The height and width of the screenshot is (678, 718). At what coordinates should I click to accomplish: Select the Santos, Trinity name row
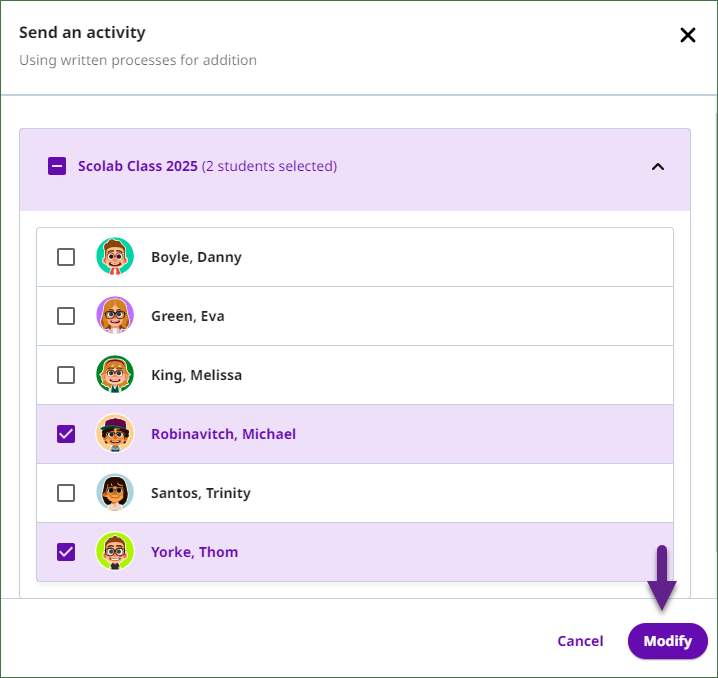(x=355, y=493)
